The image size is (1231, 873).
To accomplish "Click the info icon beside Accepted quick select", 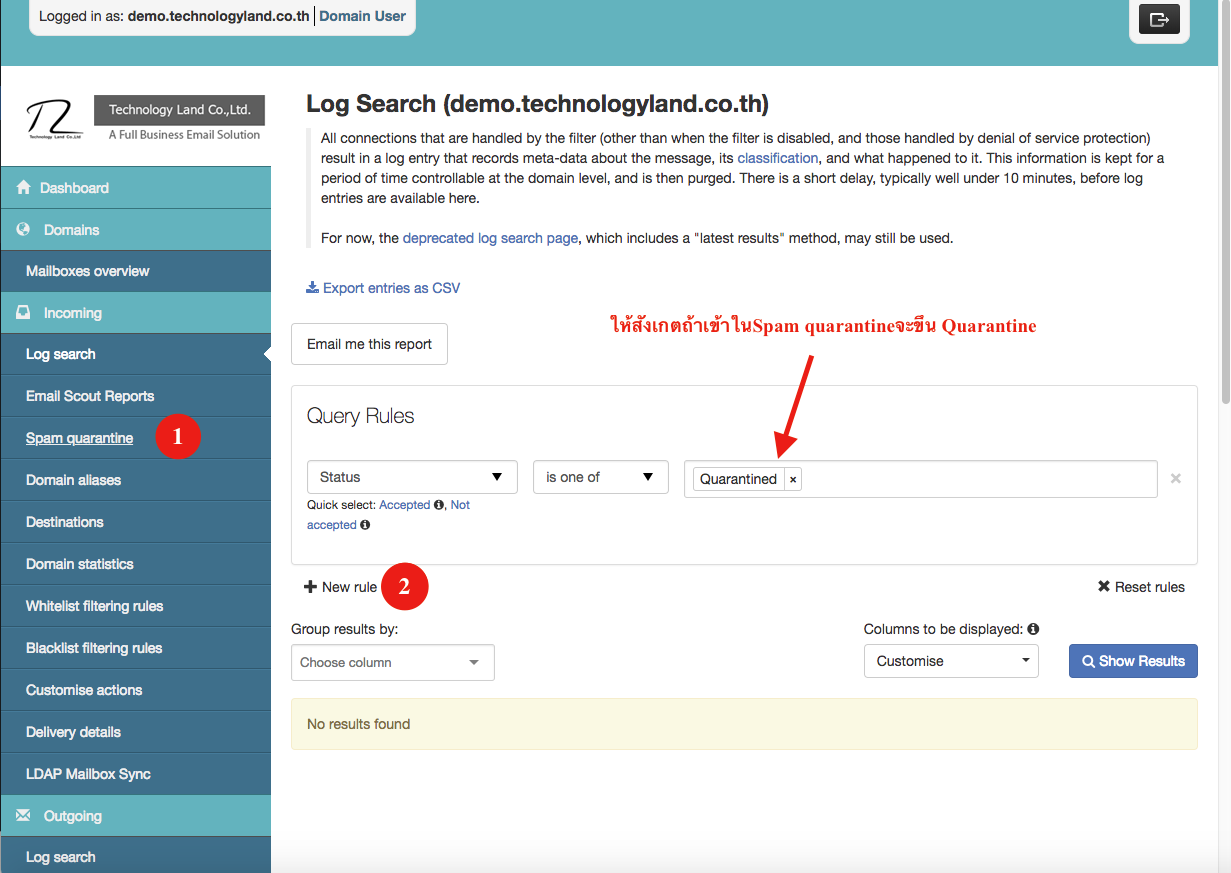I will tap(438, 504).
